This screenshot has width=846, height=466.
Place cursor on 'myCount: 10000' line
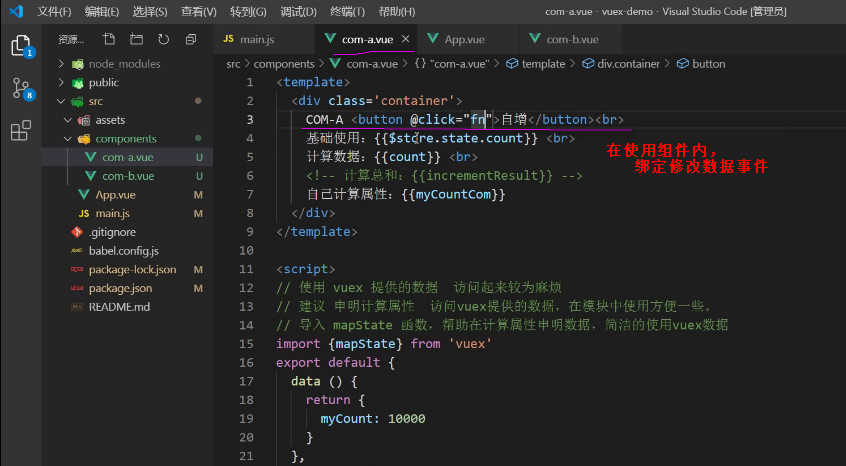point(372,419)
